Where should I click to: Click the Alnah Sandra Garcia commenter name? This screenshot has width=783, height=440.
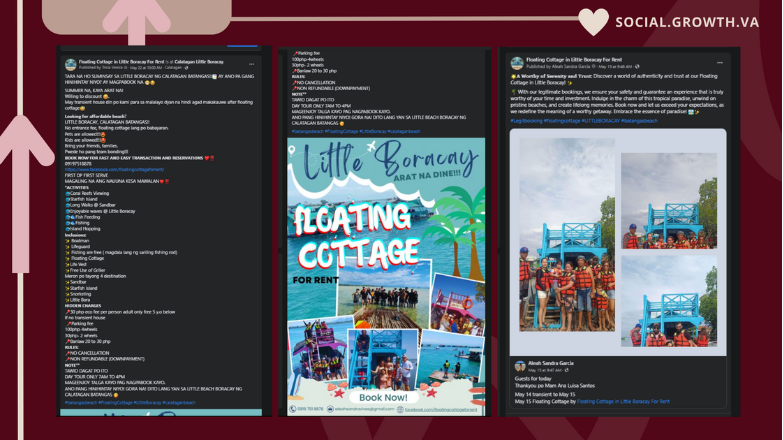[x=551, y=364]
